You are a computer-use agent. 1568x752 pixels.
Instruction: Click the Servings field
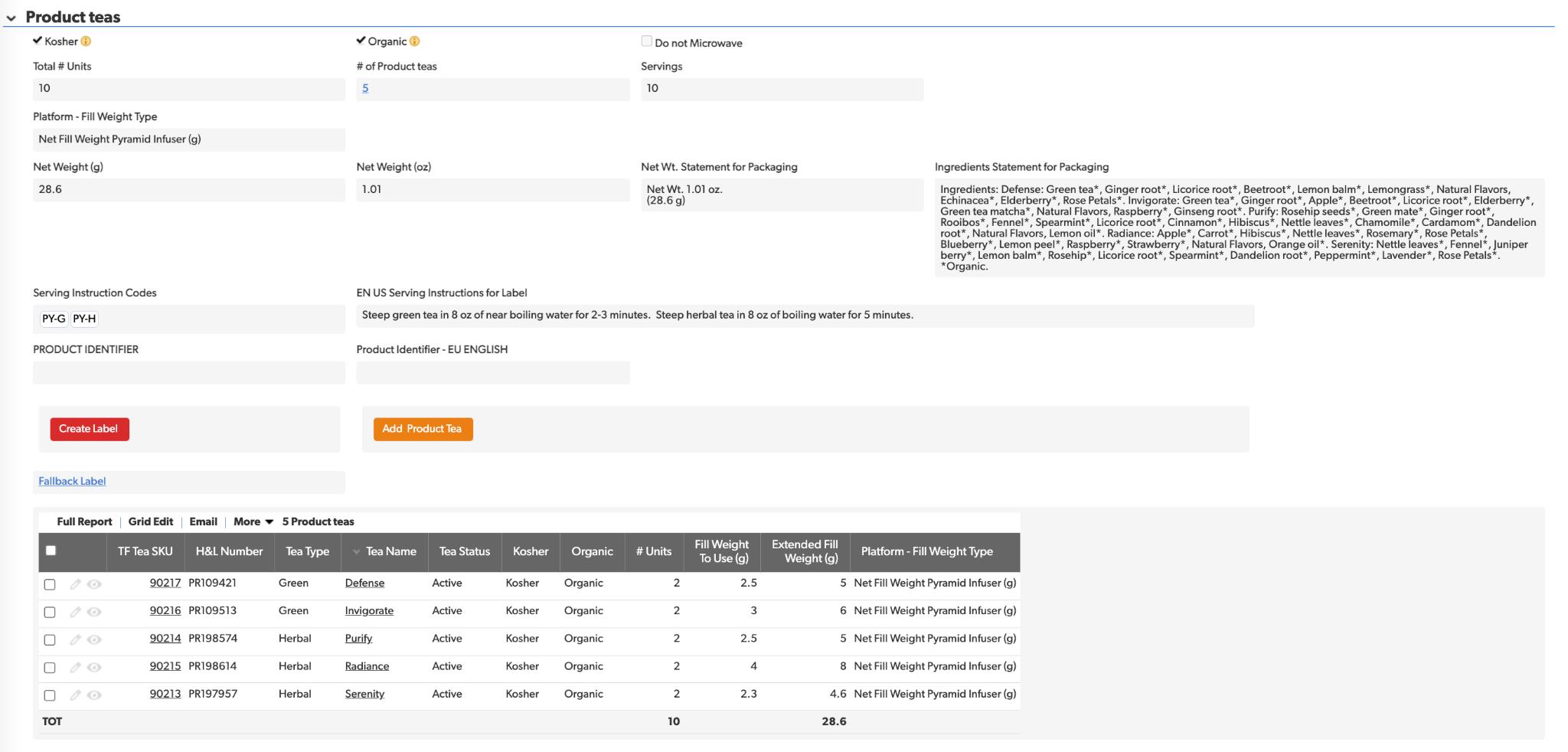click(x=782, y=89)
